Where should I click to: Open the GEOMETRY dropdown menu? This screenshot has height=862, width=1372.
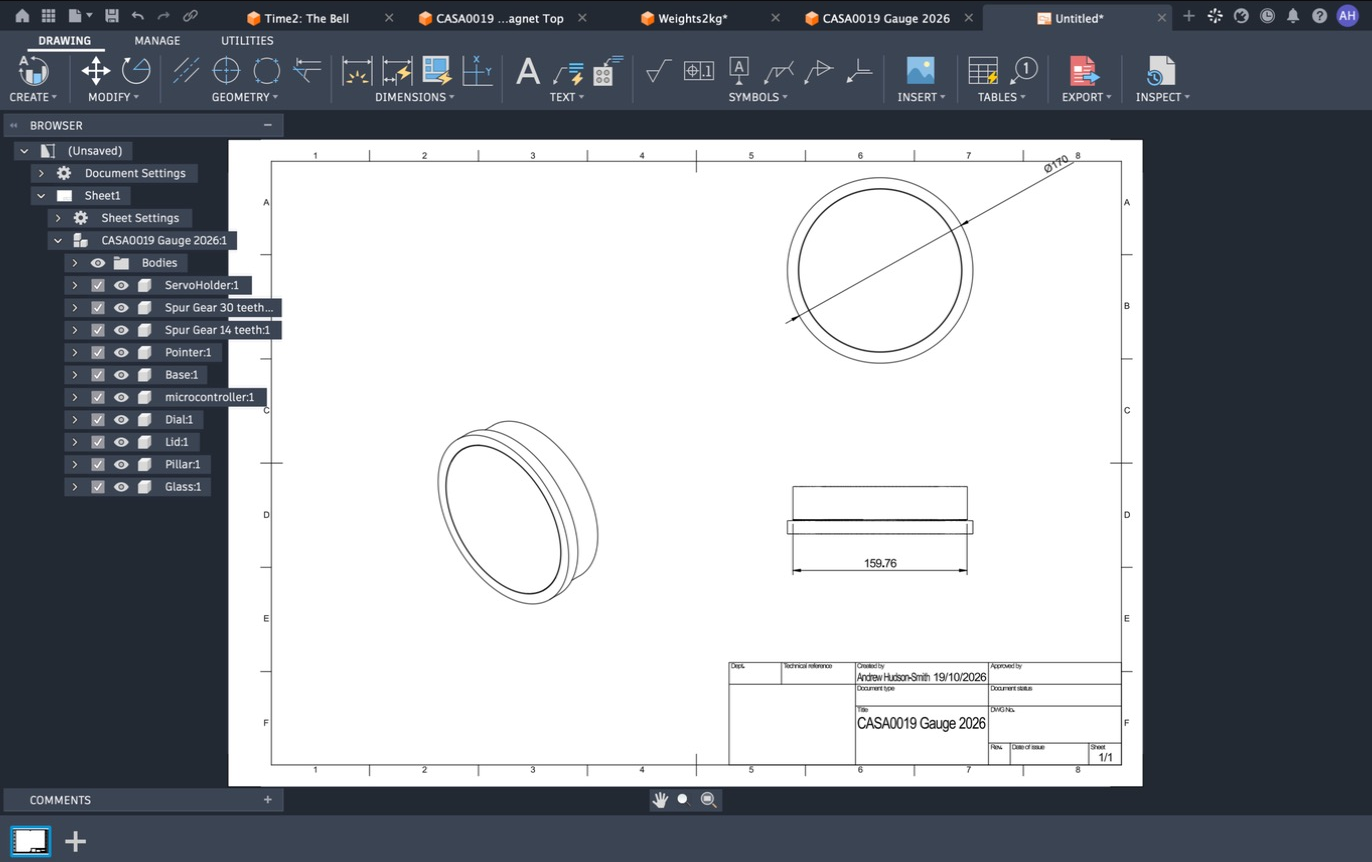[x=245, y=97]
